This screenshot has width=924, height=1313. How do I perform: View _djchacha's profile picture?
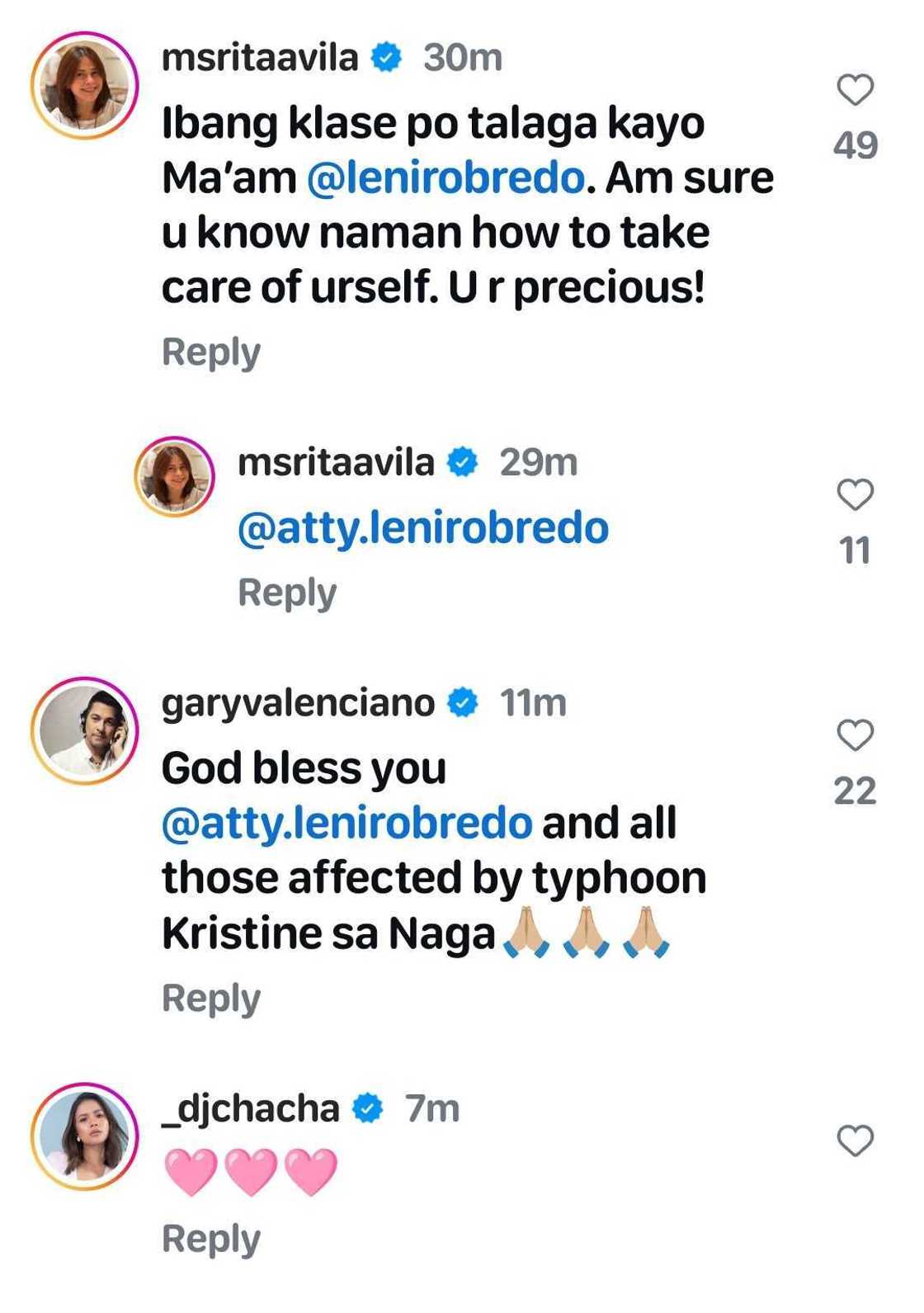click(85, 1136)
